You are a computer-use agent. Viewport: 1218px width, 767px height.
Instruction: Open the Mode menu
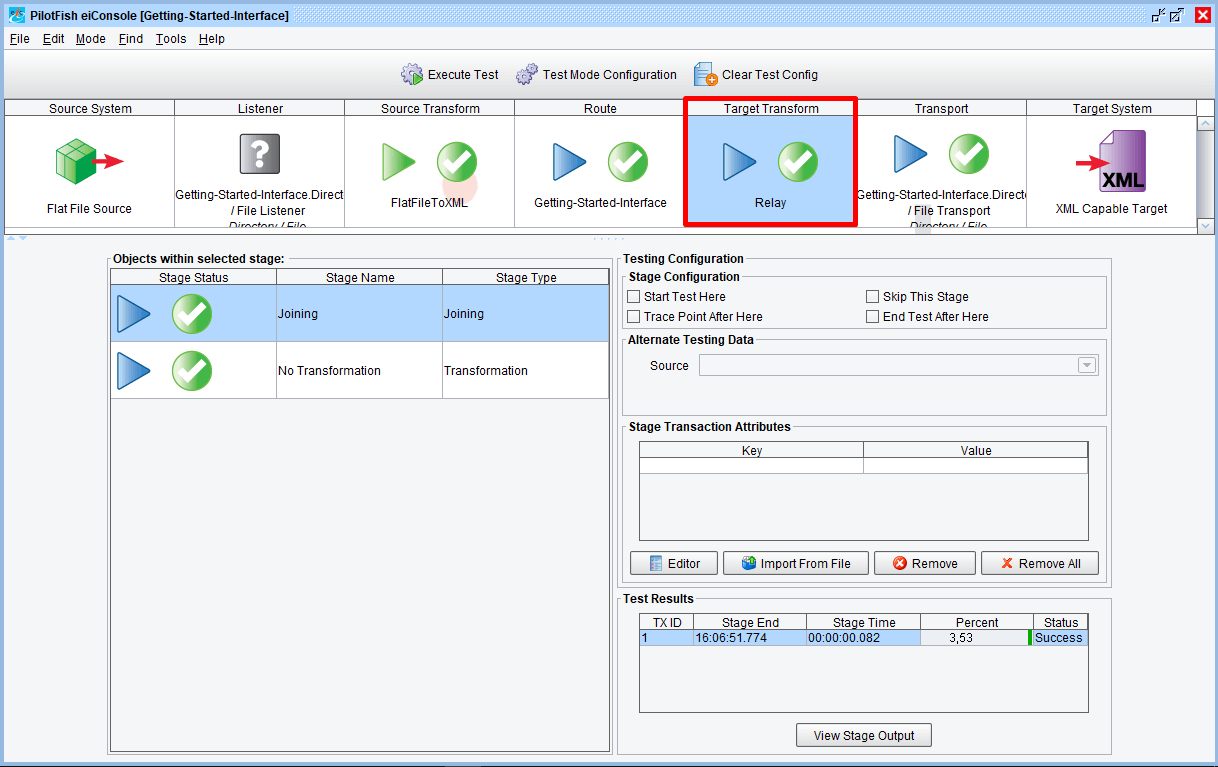point(91,39)
